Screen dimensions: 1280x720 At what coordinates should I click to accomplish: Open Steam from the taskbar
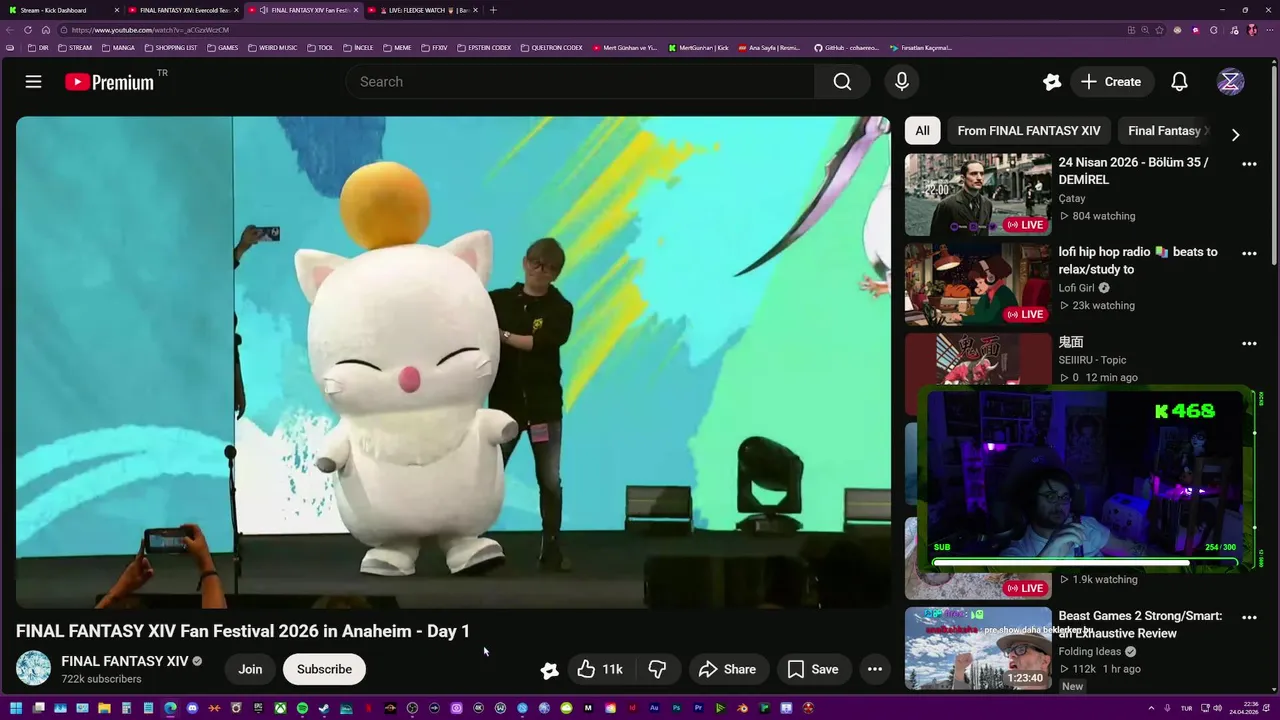point(324,708)
